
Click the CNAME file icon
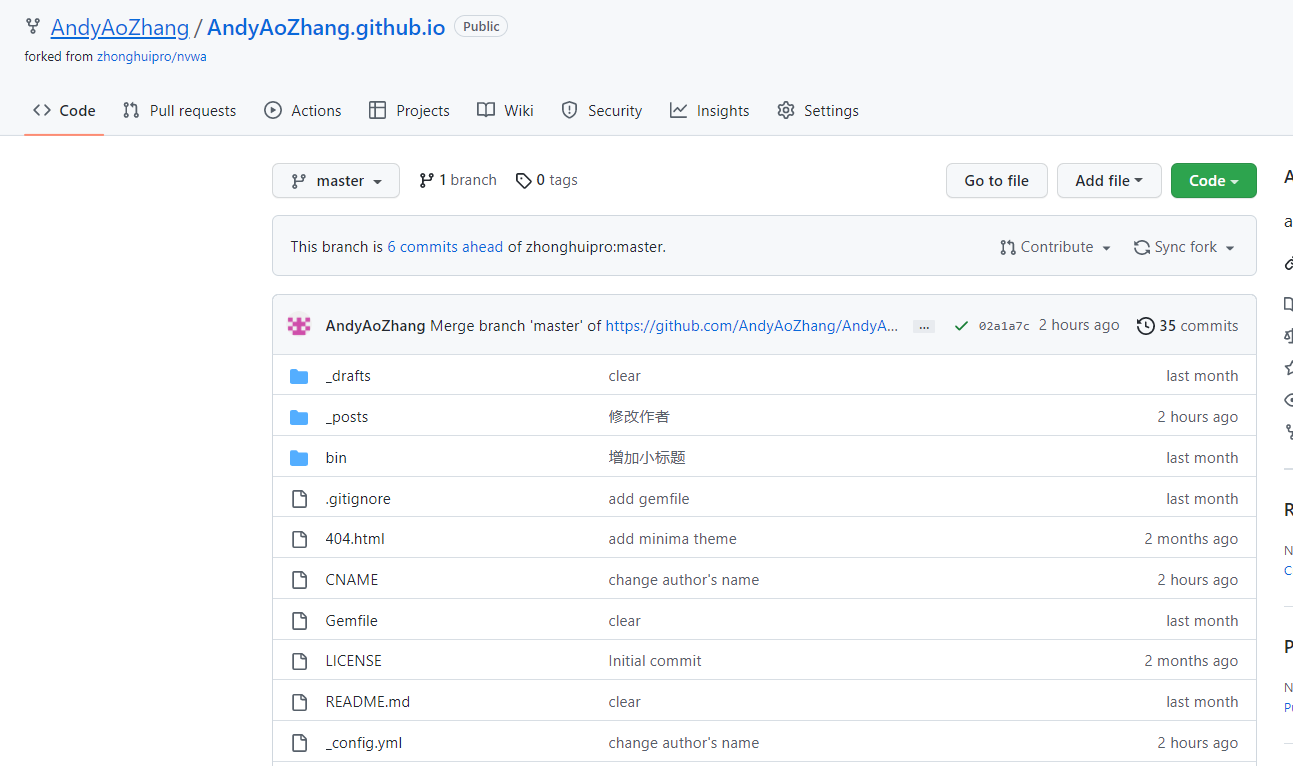pyautogui.click(x=299, y=580)
